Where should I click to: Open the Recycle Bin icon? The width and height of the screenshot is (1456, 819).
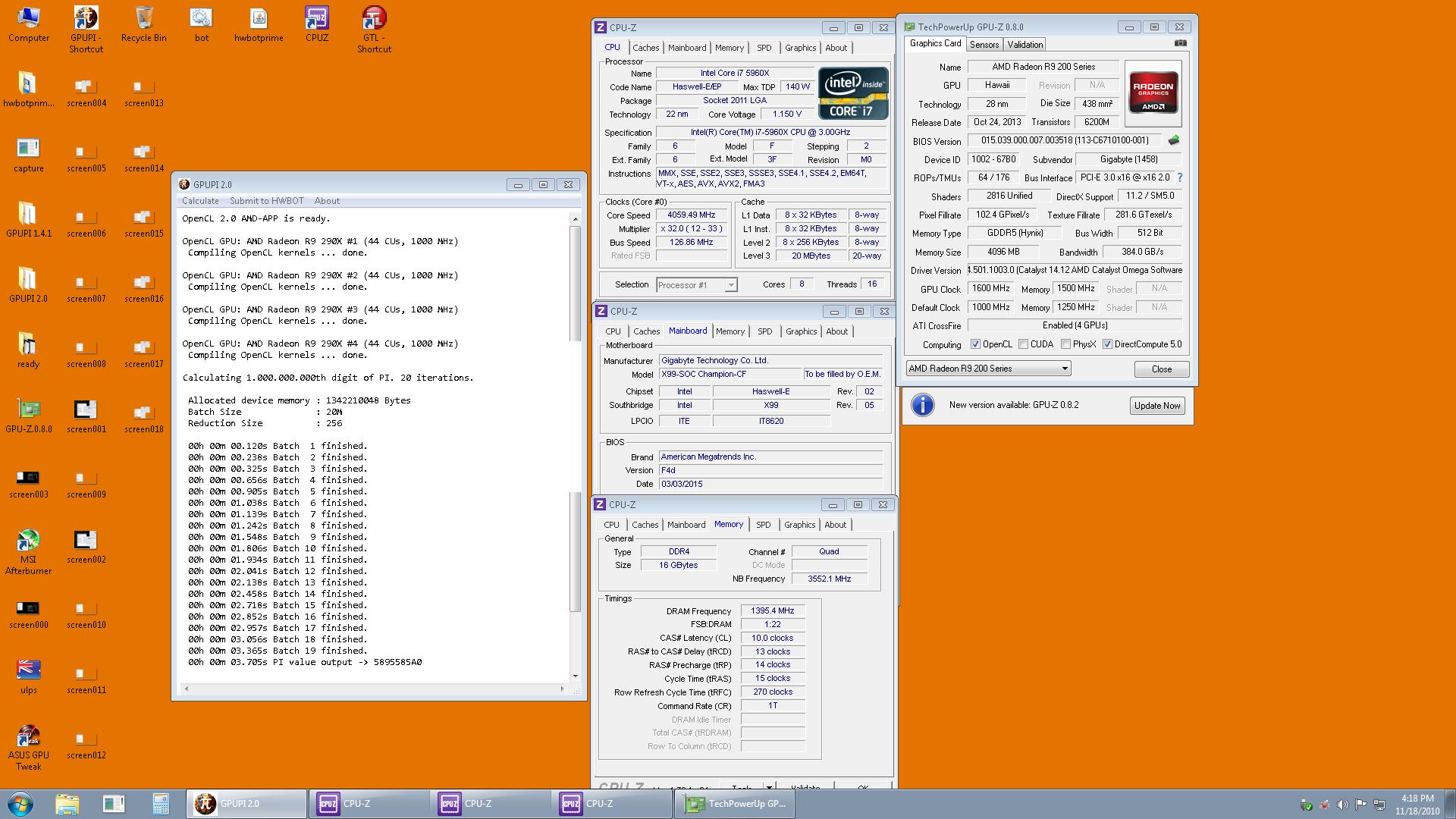click(144, 25)
